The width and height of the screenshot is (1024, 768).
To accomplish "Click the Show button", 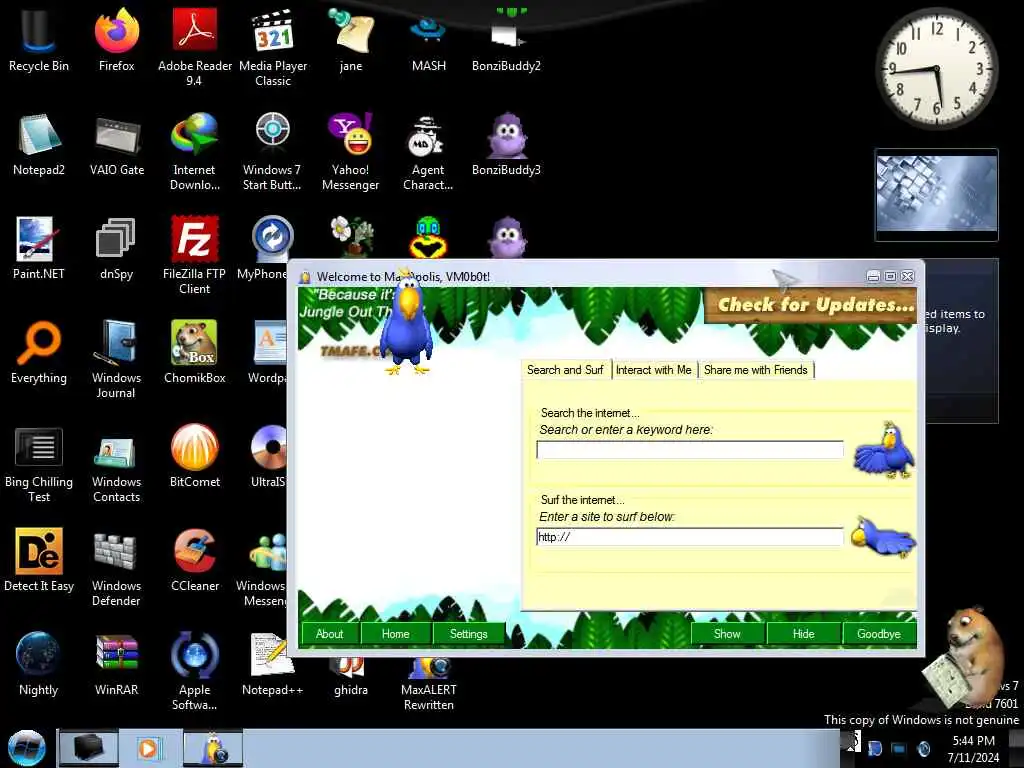I will pos(727,633).
